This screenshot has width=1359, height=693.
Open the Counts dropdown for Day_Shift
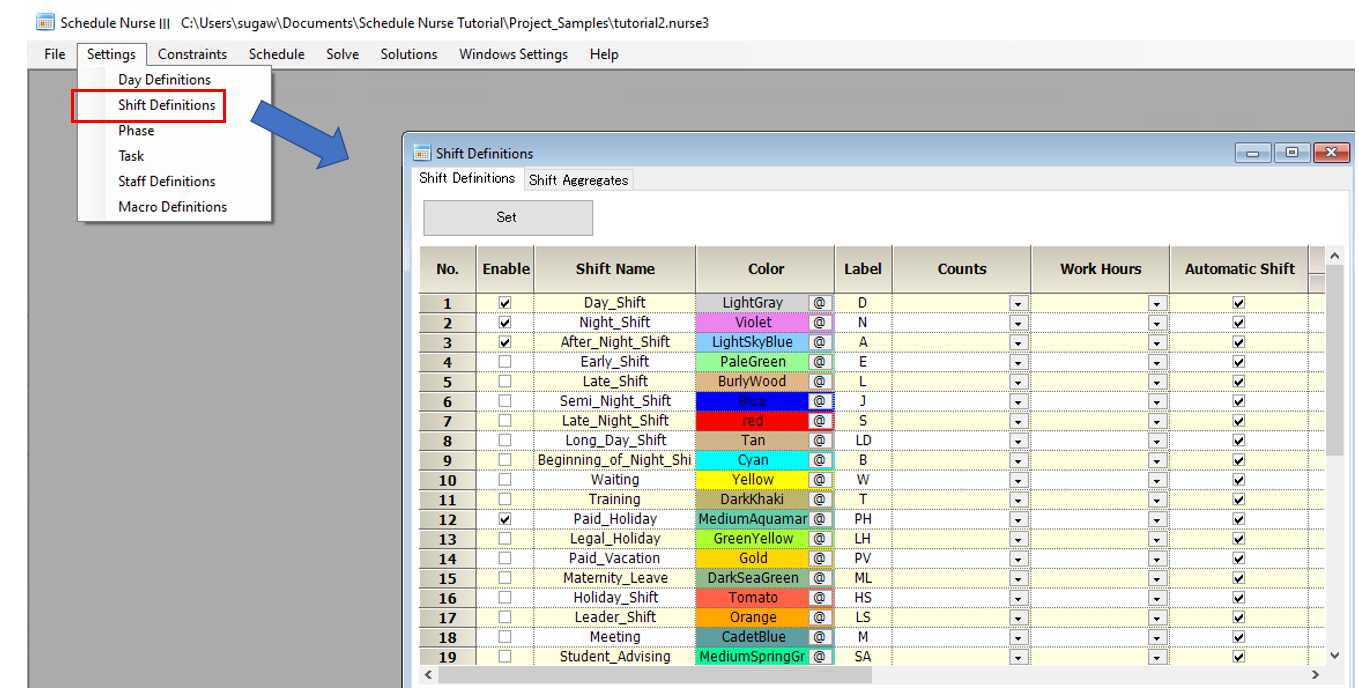(x=1018, y=303)
